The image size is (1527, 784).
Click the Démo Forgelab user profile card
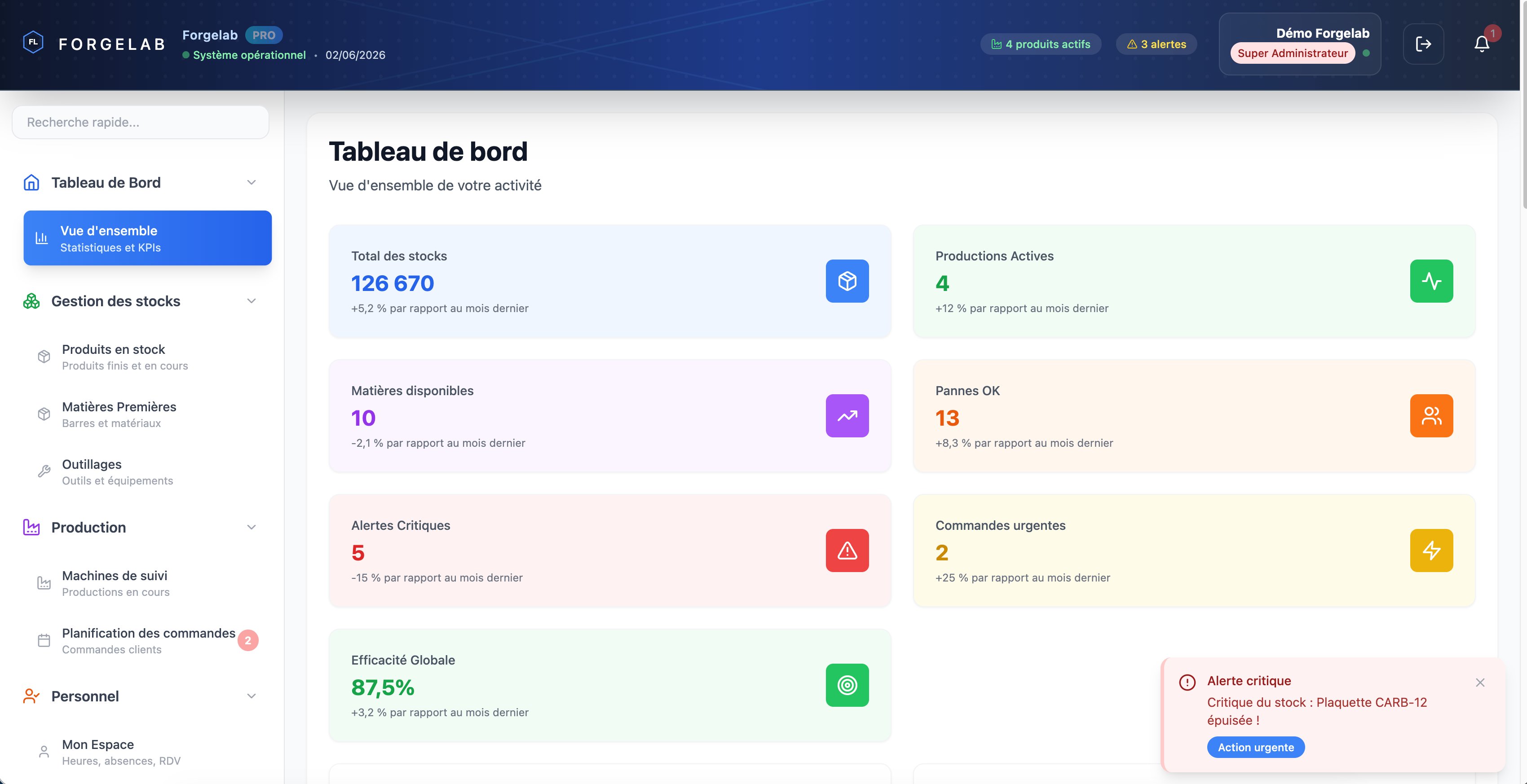1299,44
